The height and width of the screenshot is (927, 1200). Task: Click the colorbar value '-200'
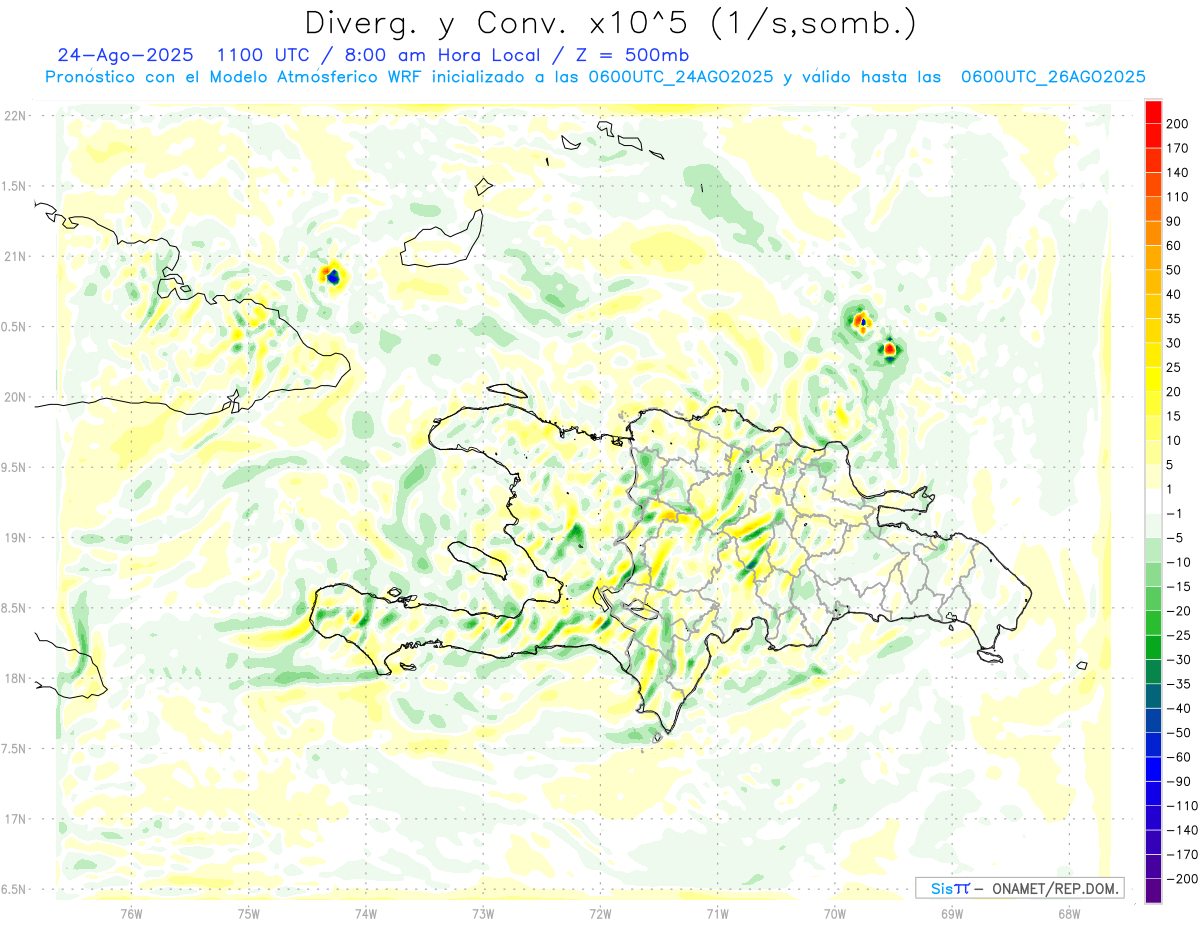click(1181, 878)
